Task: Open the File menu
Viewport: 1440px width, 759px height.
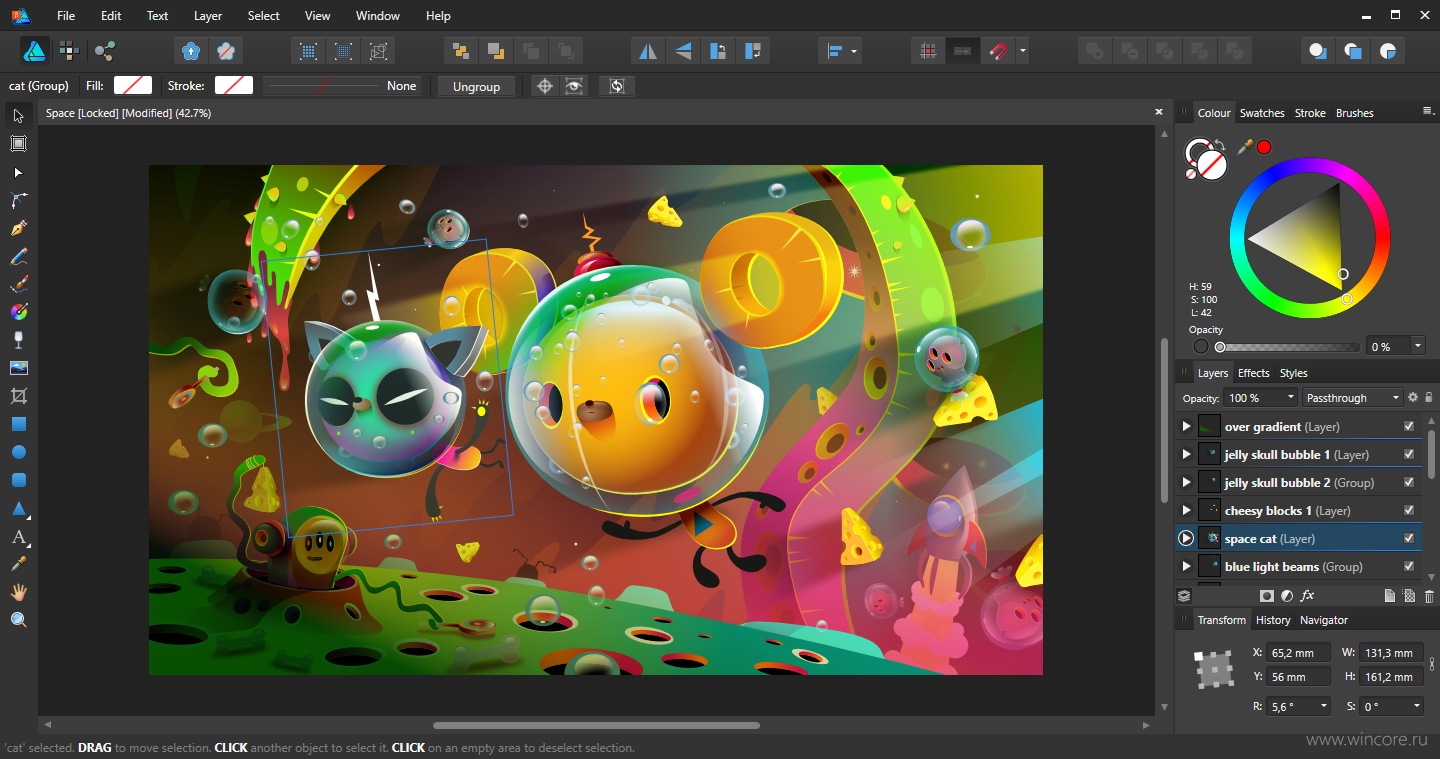Action: point(66,16)
